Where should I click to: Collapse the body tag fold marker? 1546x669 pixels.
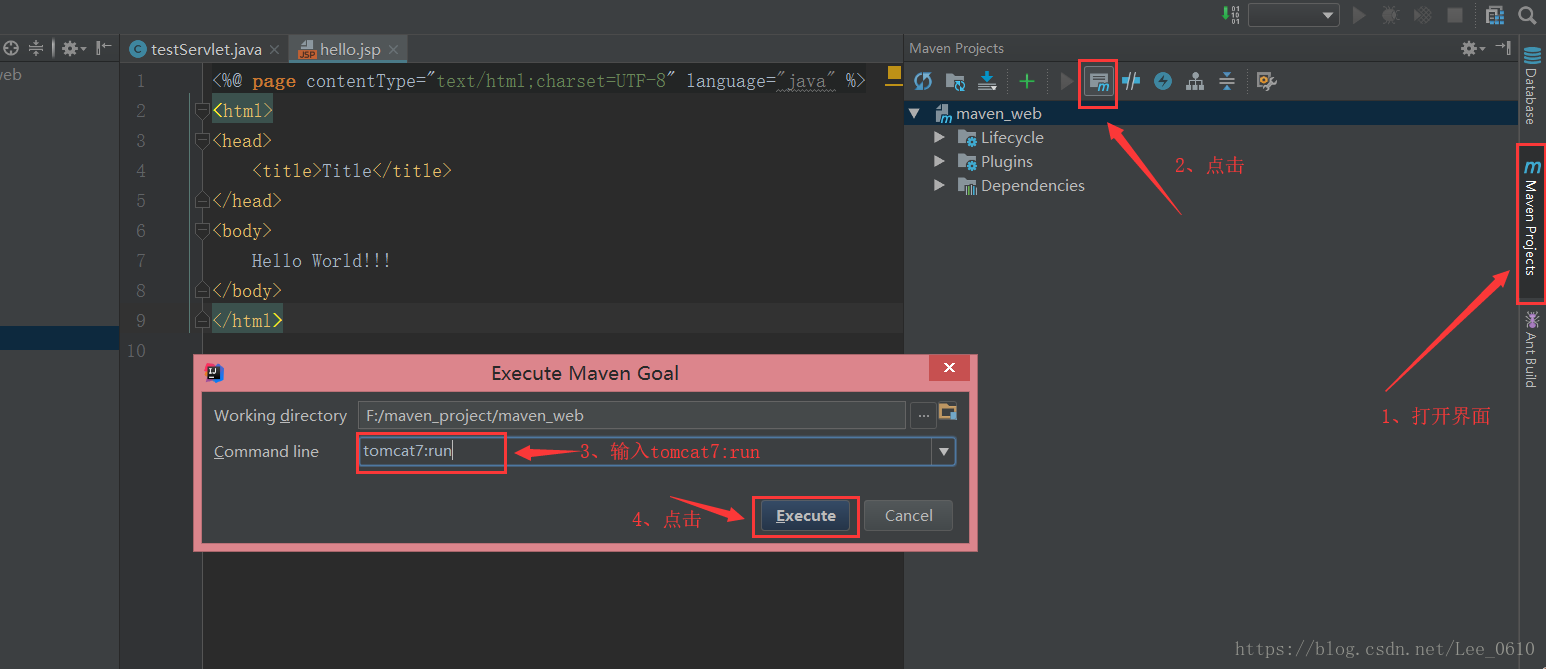[x=203, y=230]
